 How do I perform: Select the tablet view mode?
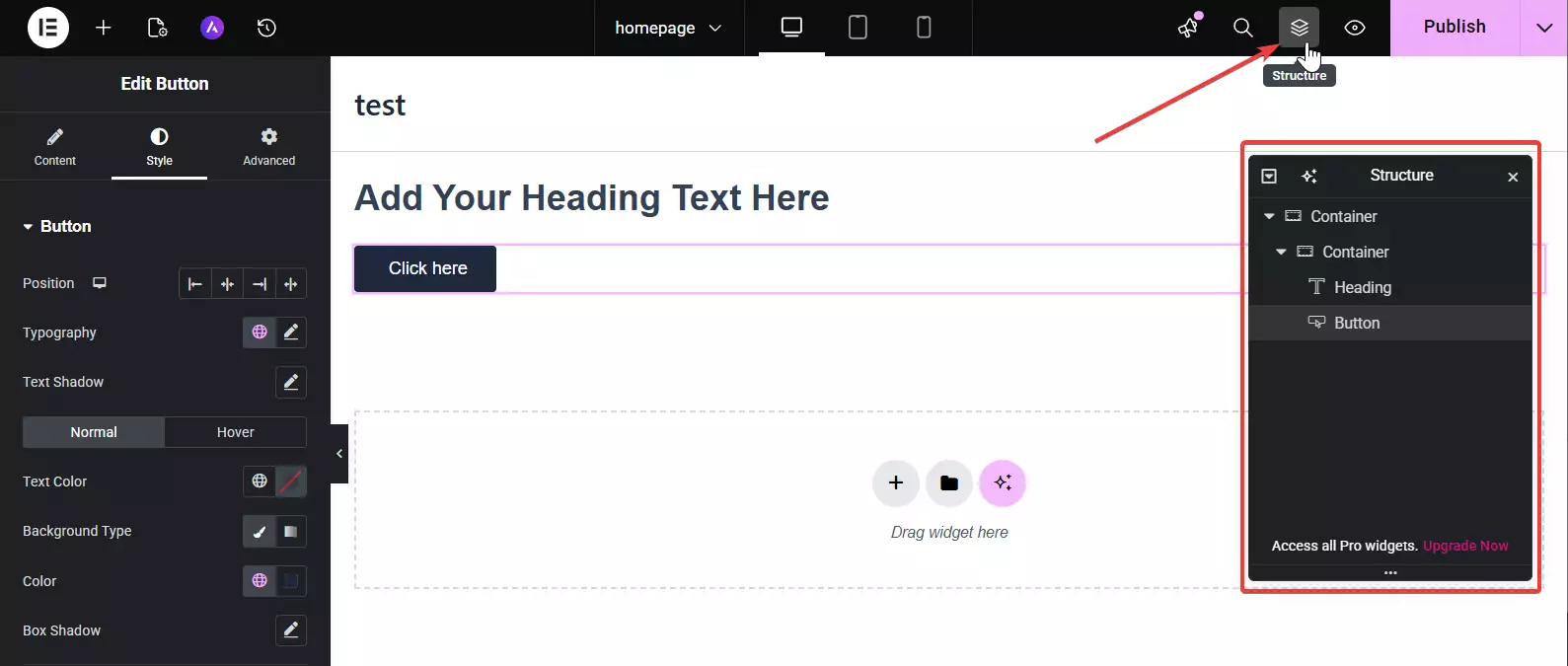858,28
